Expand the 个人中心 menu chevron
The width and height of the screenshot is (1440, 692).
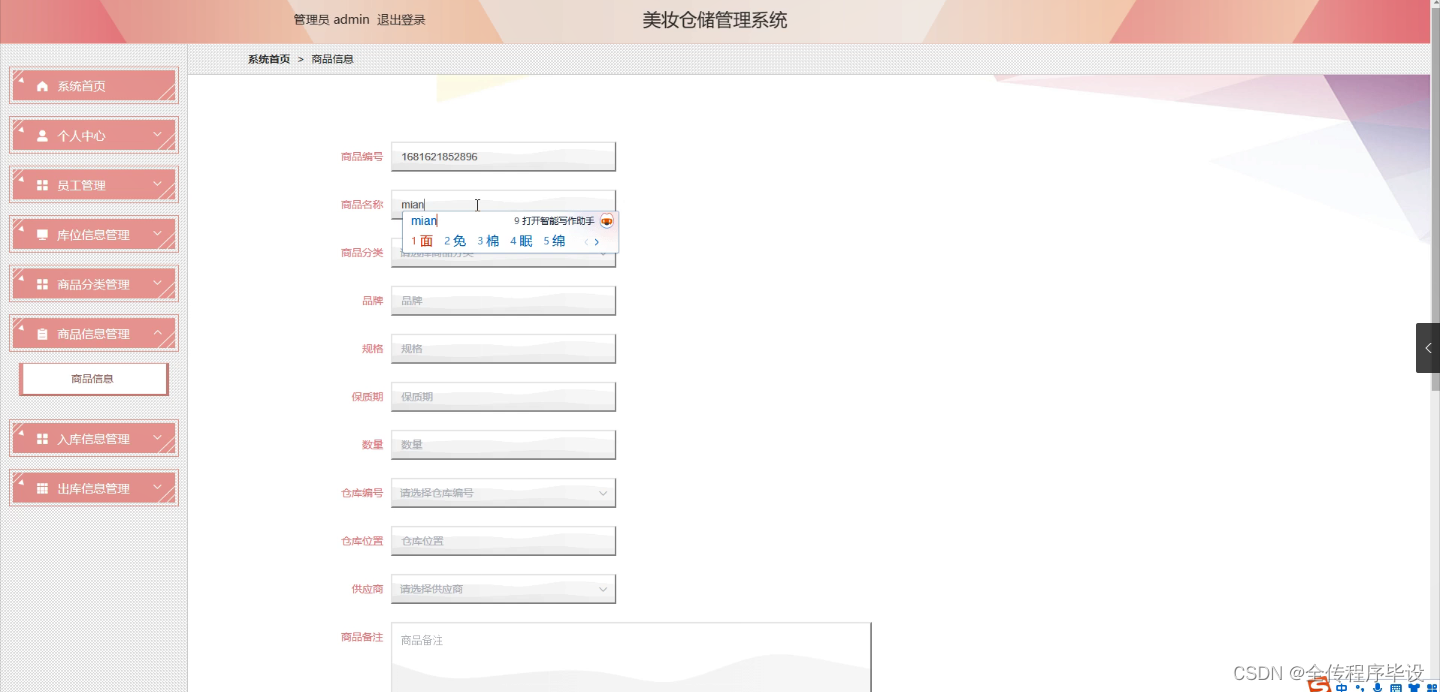click(158, 135)
